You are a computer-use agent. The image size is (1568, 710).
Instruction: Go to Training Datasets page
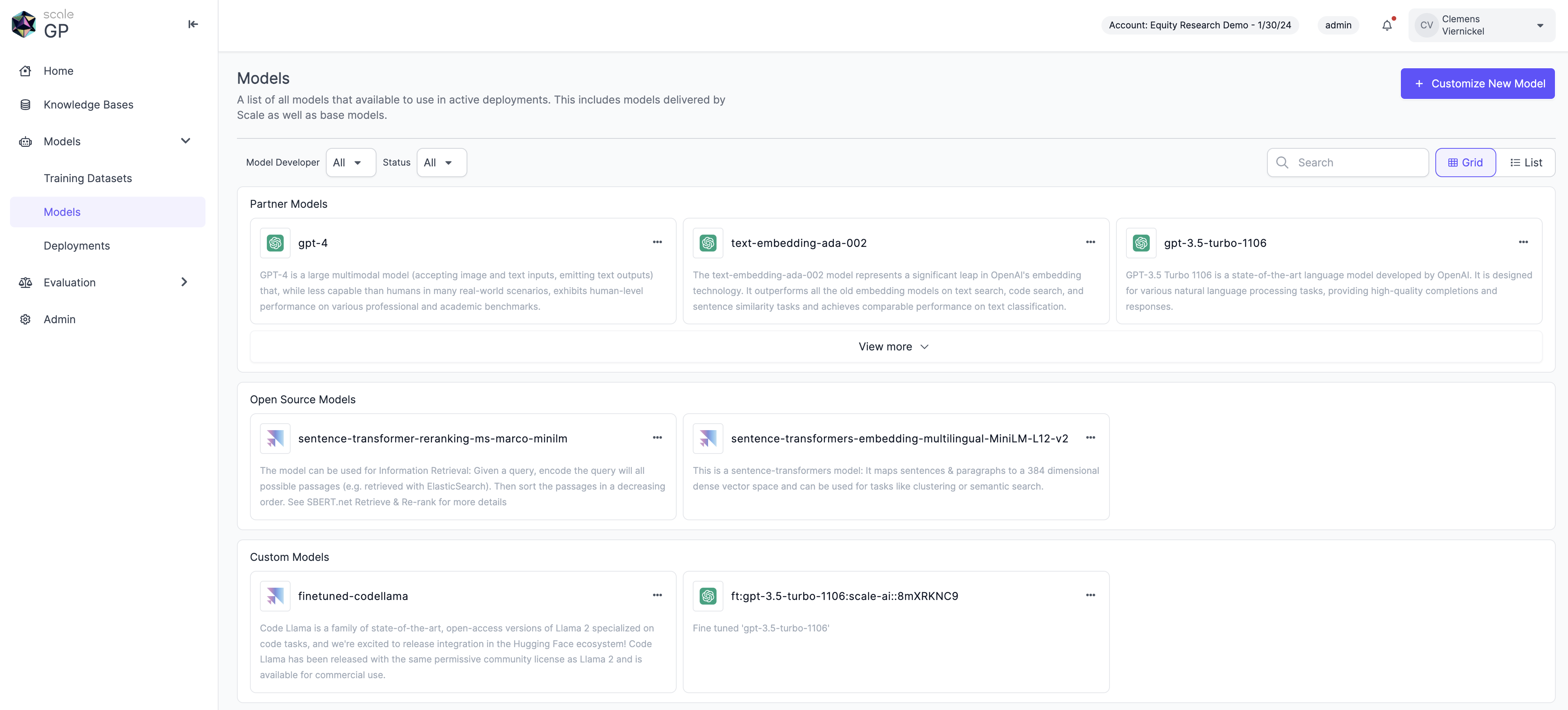click(88, 178)
